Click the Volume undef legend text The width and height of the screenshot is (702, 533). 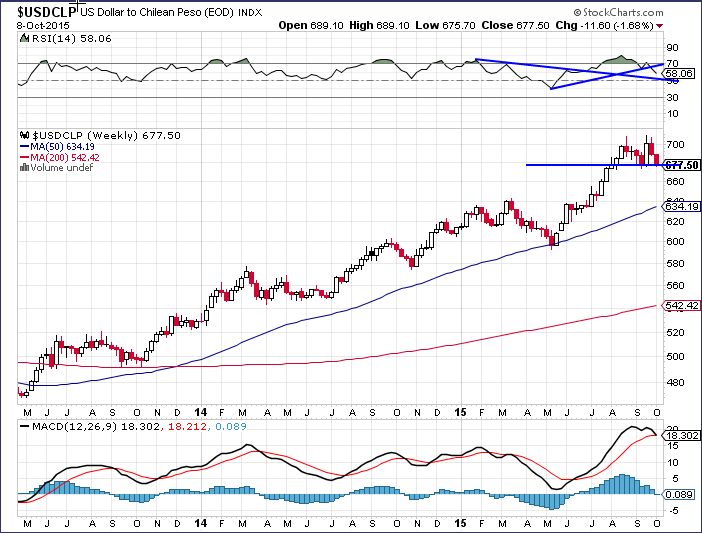[62, 167]
